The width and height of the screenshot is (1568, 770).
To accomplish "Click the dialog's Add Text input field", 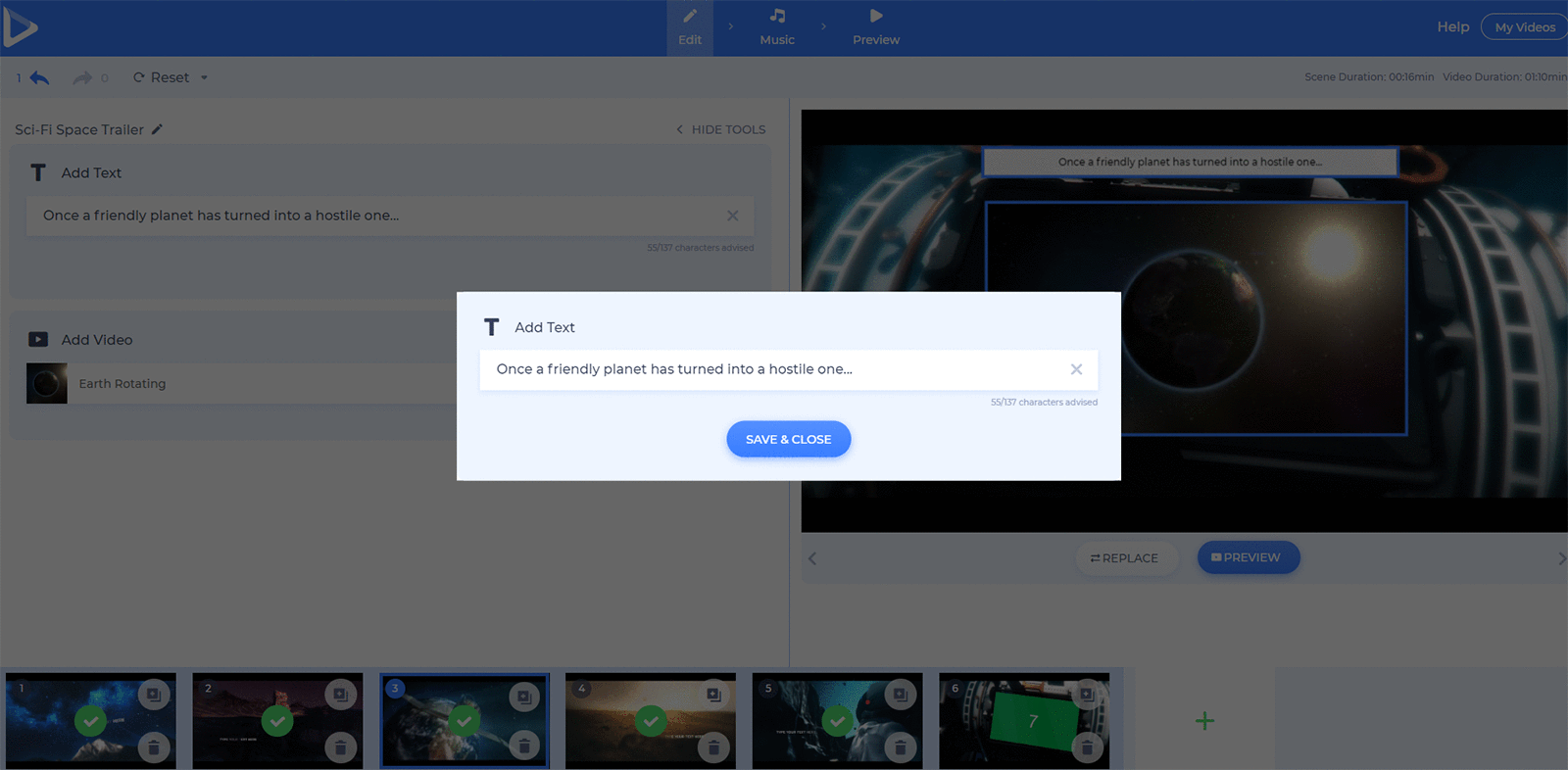I will (764, 369).
